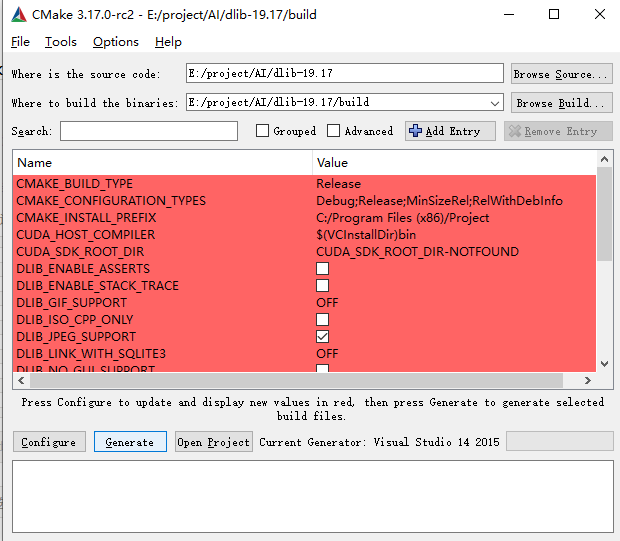Select the CUDA_SDK_ROOT_DIR entry

(80, 252)
